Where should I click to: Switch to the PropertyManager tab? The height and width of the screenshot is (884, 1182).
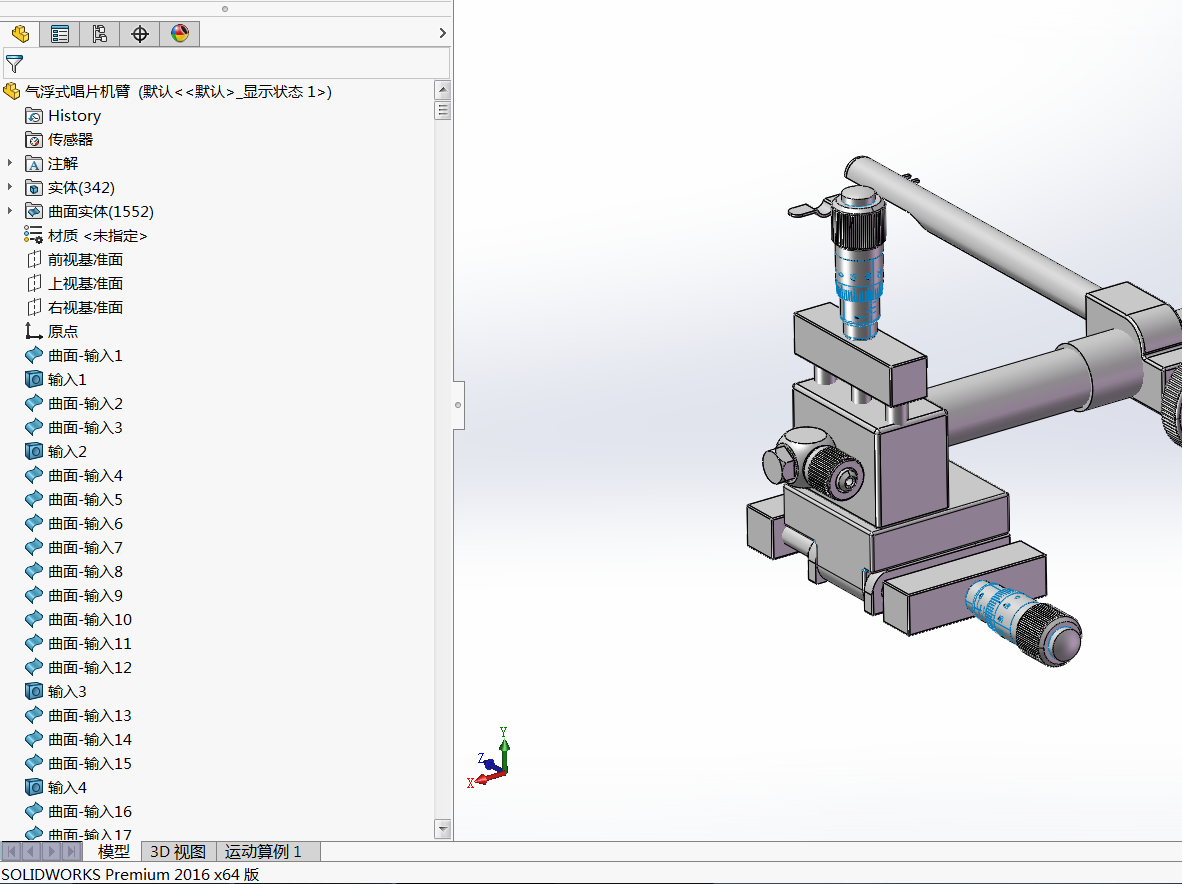pos(60,34)
